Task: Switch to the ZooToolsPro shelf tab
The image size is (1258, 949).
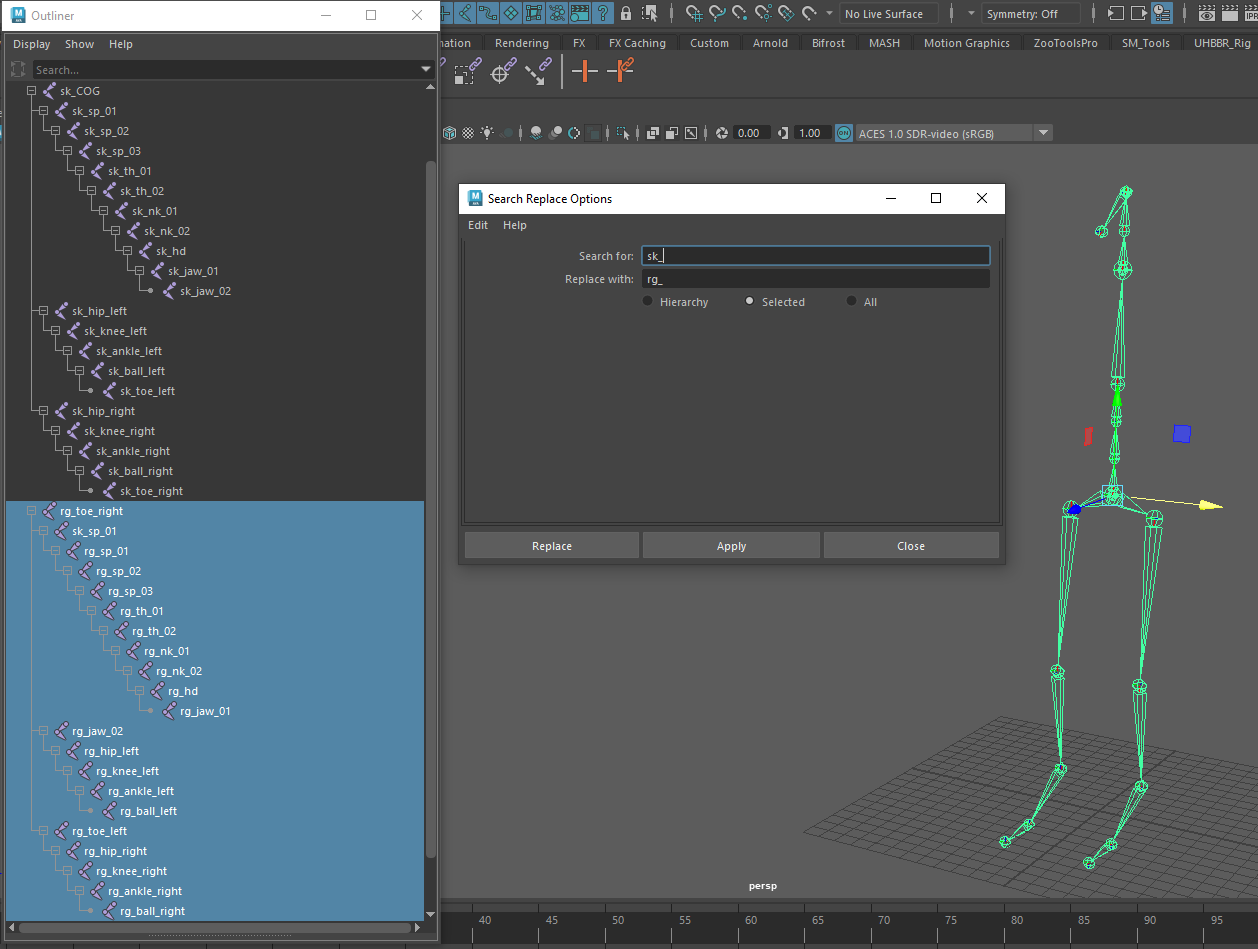Action: 1065,43
